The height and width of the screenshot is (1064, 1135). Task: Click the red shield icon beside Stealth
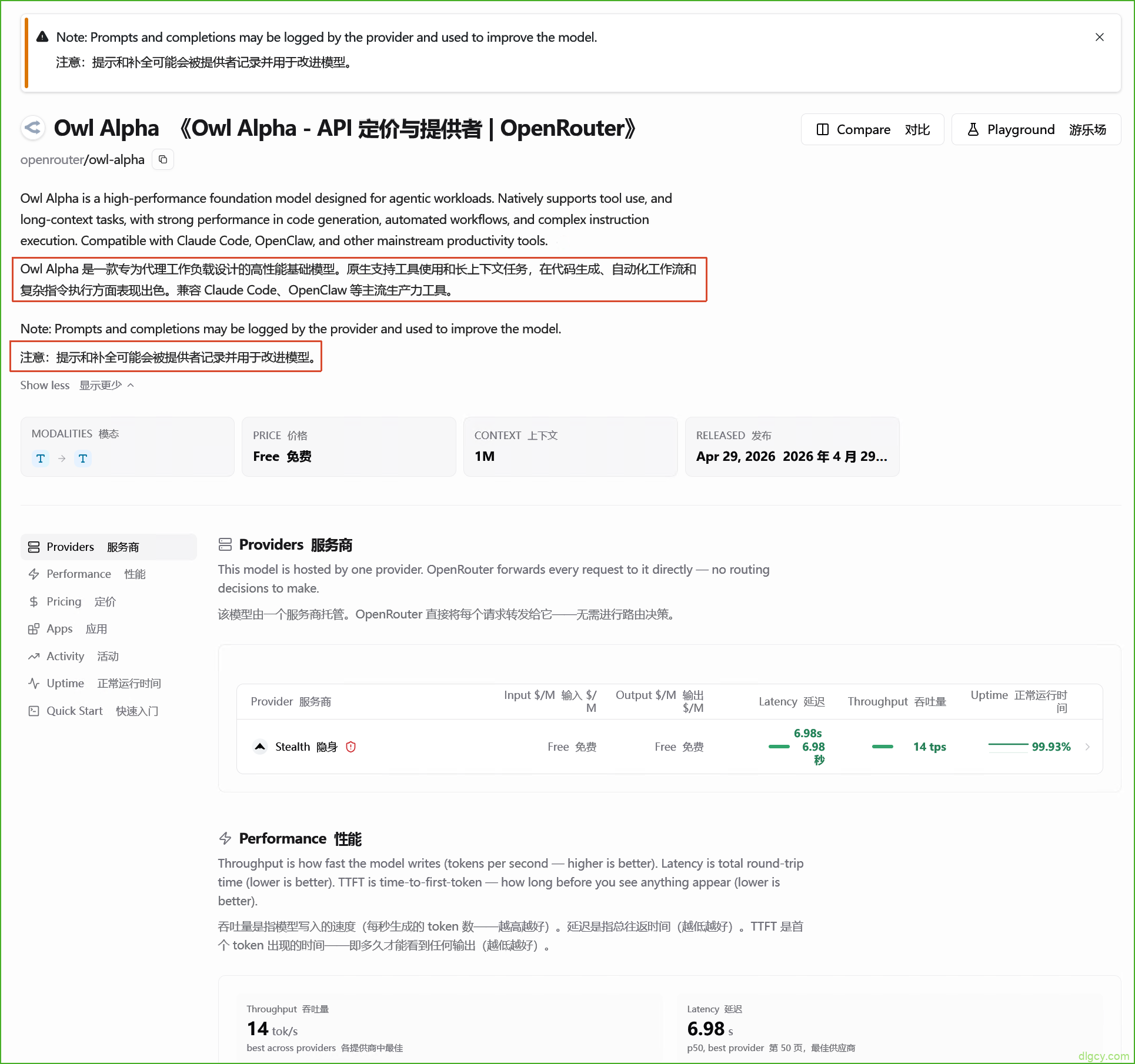click(351, 747)
